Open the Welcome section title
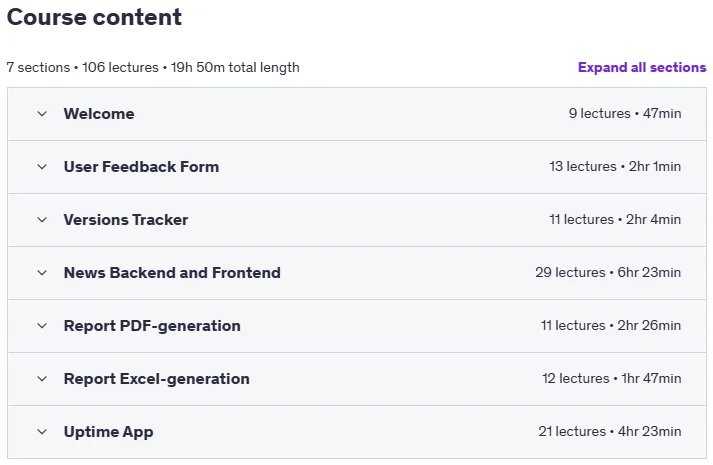 tap(99, 114)
